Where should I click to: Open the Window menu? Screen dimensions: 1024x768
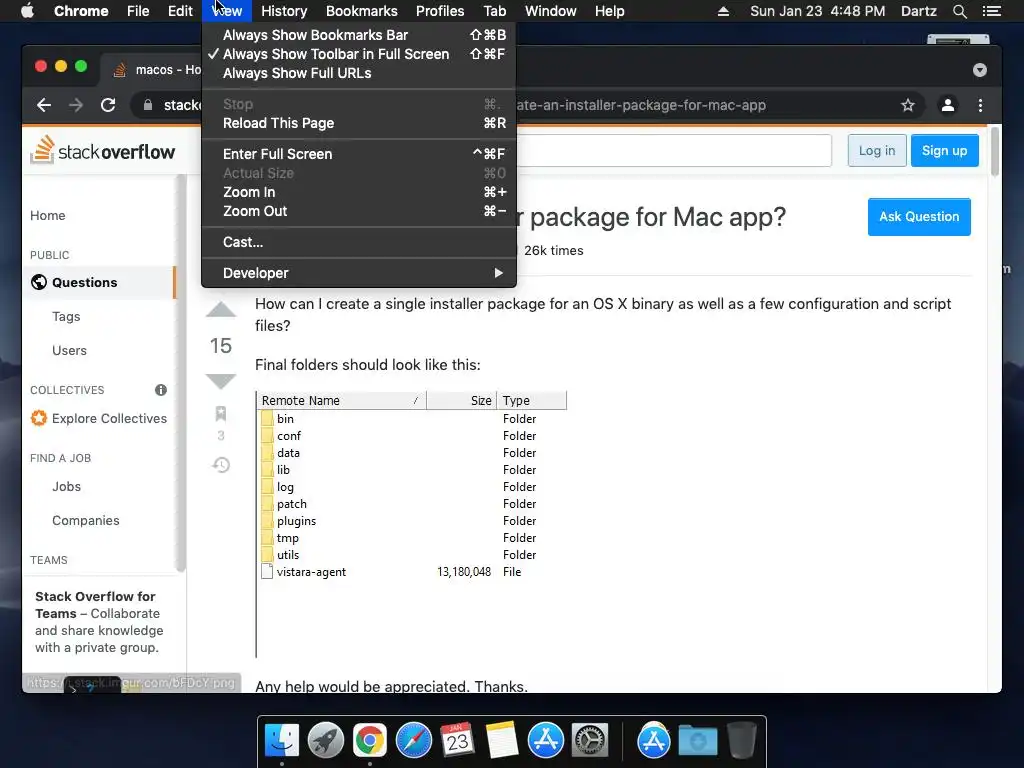(551, 11)
